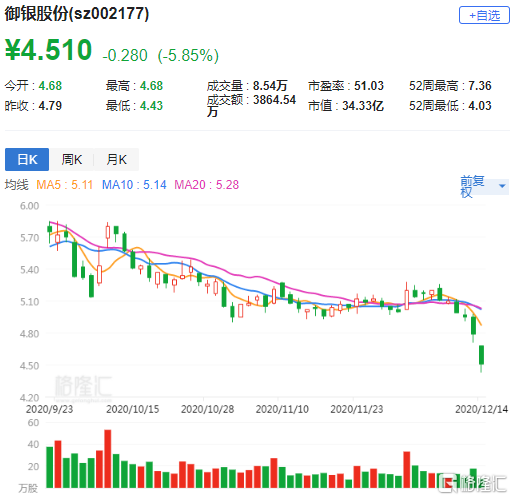Click the tallest red volume bar
Viewport: 513px width, 500px height.
(x=108, y=459)
